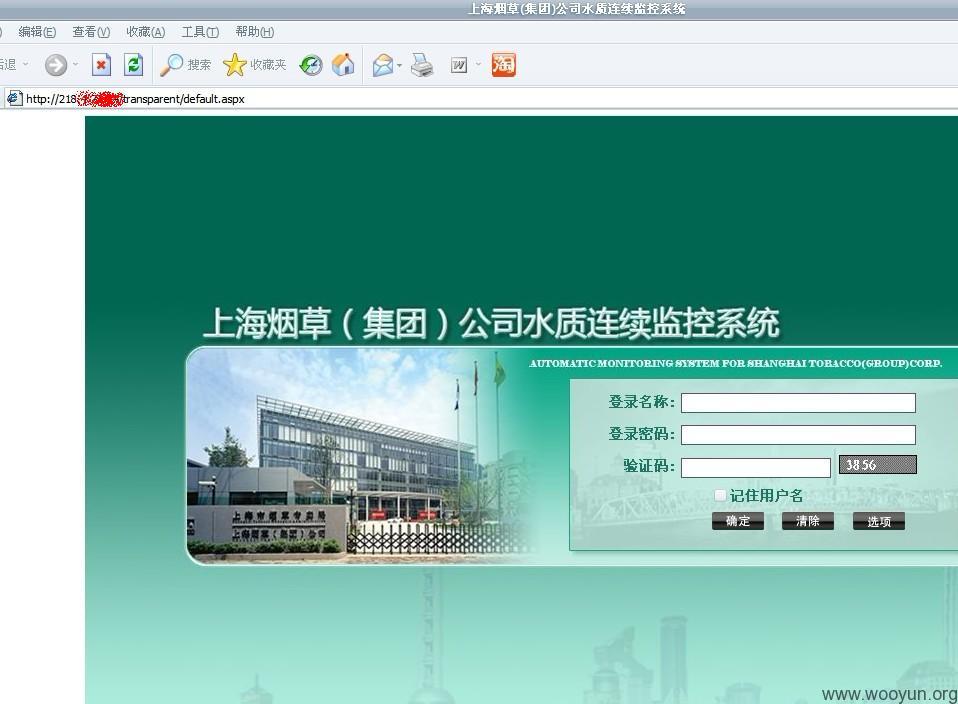The width and height of the screenshot is (958, 704).
Task: Click the History clock icon
Action: coord(311,65)
